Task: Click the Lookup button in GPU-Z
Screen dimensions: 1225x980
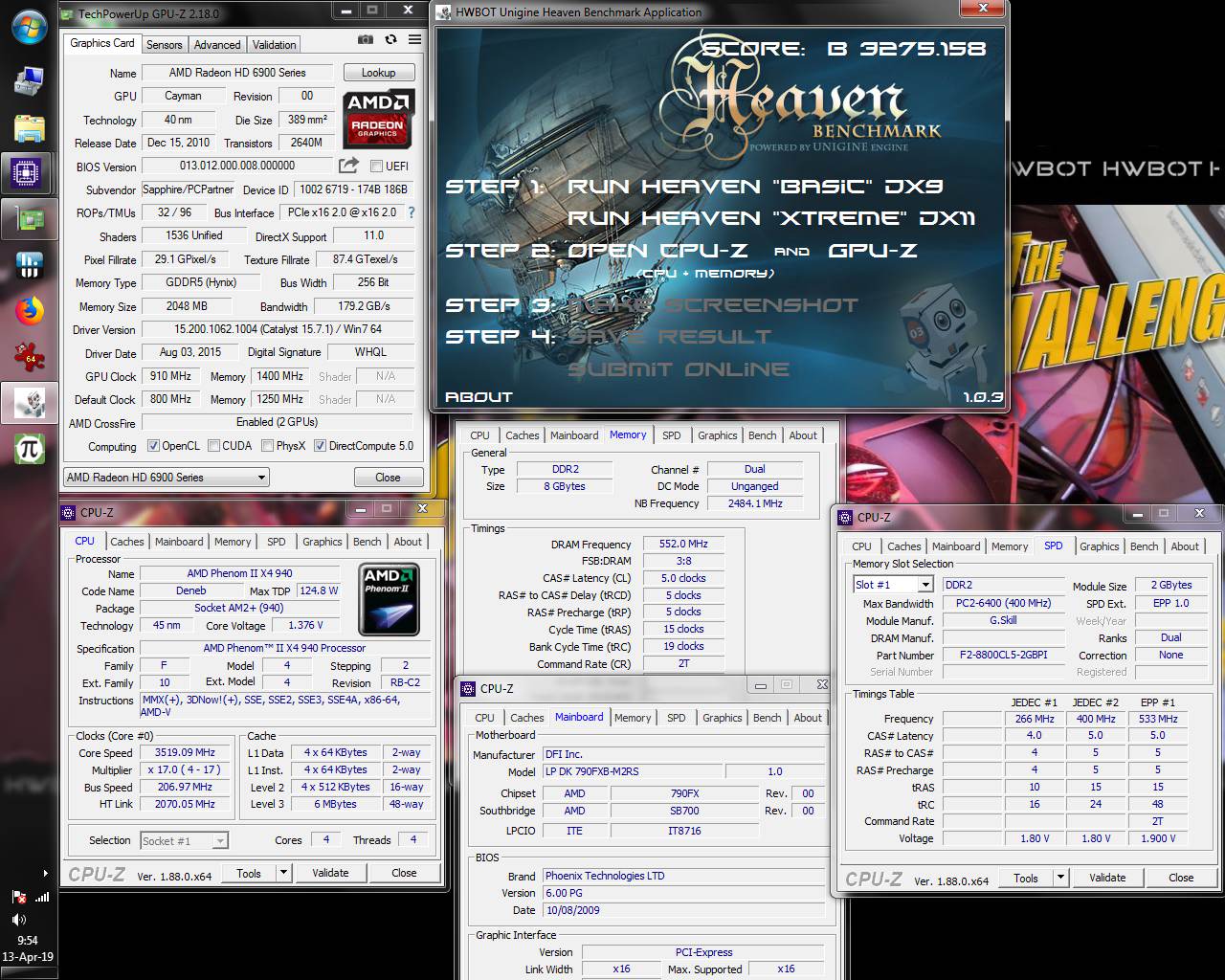Action: [378, 73]
